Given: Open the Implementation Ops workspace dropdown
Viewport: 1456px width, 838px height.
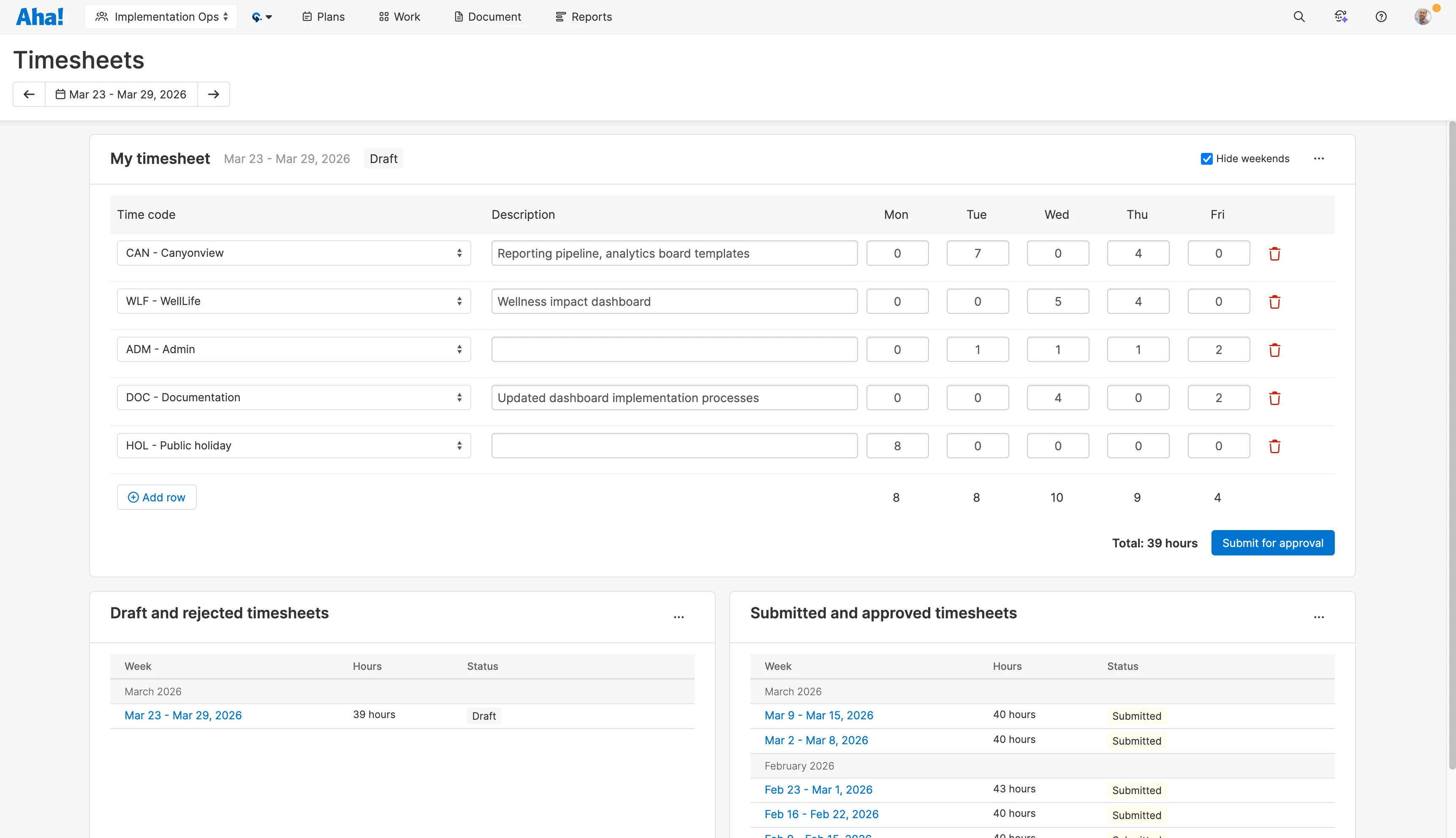Looking at the screenshot, I should [160, 17].
